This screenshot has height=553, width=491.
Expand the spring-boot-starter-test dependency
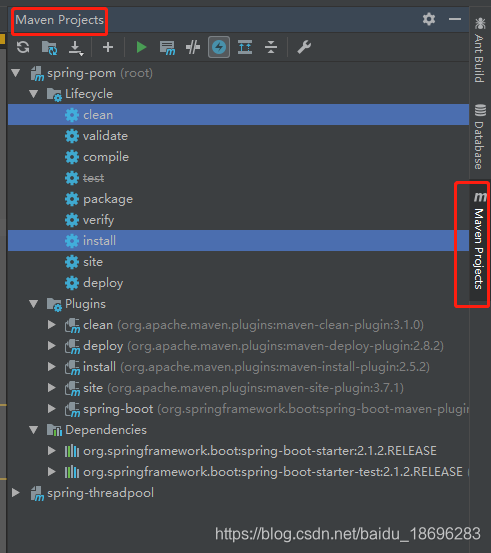click(x=52, y=472)
